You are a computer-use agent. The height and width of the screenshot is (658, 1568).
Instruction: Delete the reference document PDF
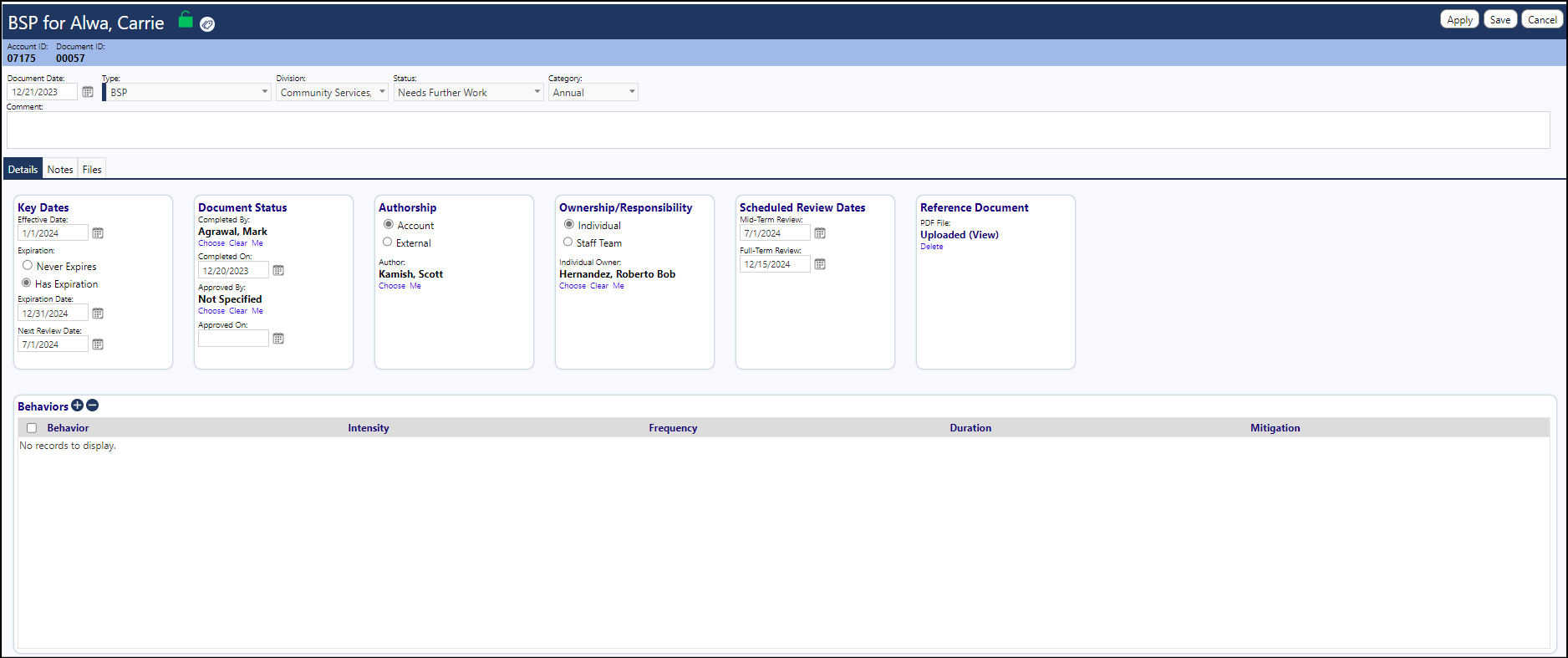tap(931, 247)
